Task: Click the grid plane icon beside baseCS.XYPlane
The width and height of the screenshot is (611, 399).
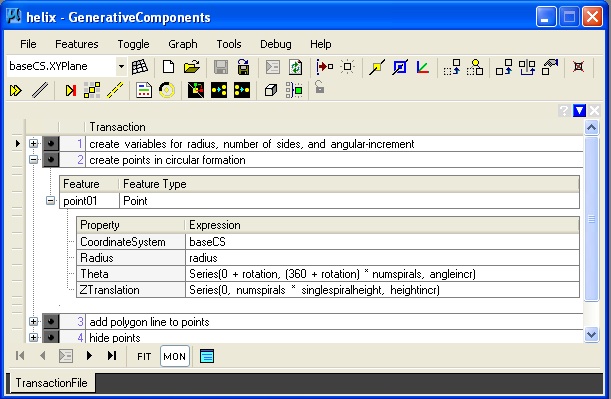Action: click(x=140, y=67)
